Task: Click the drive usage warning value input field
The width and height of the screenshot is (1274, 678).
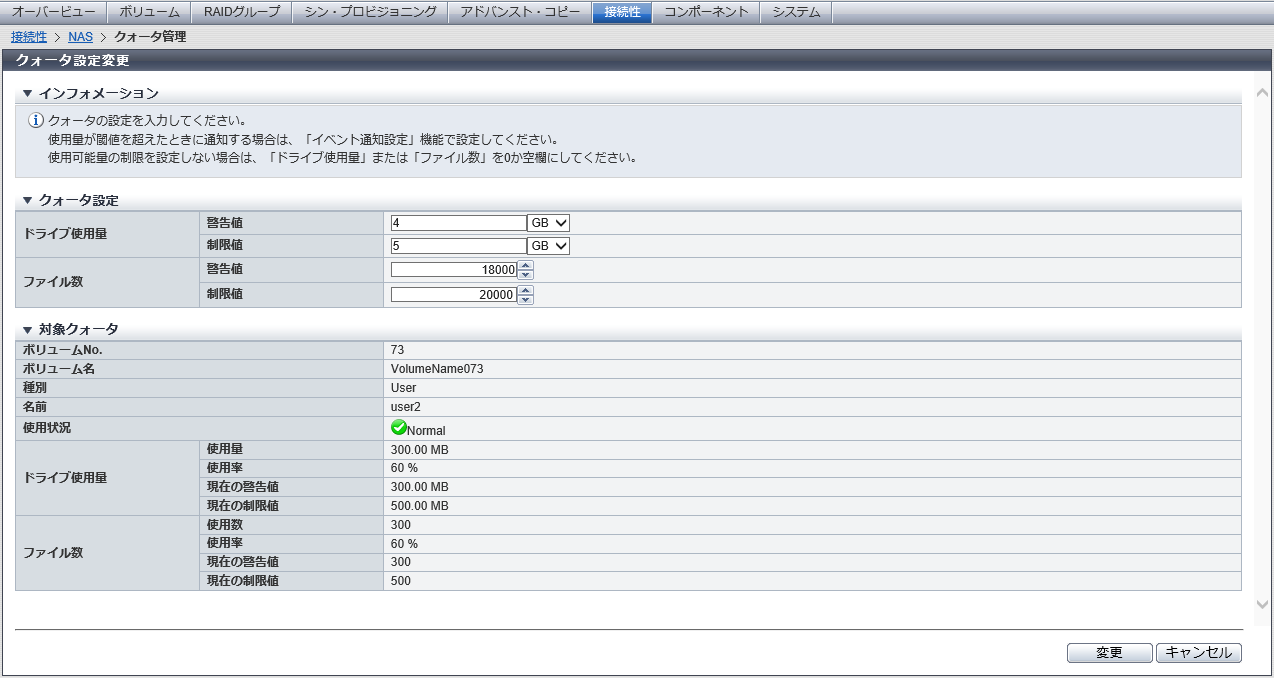Action: click(458, 223)
